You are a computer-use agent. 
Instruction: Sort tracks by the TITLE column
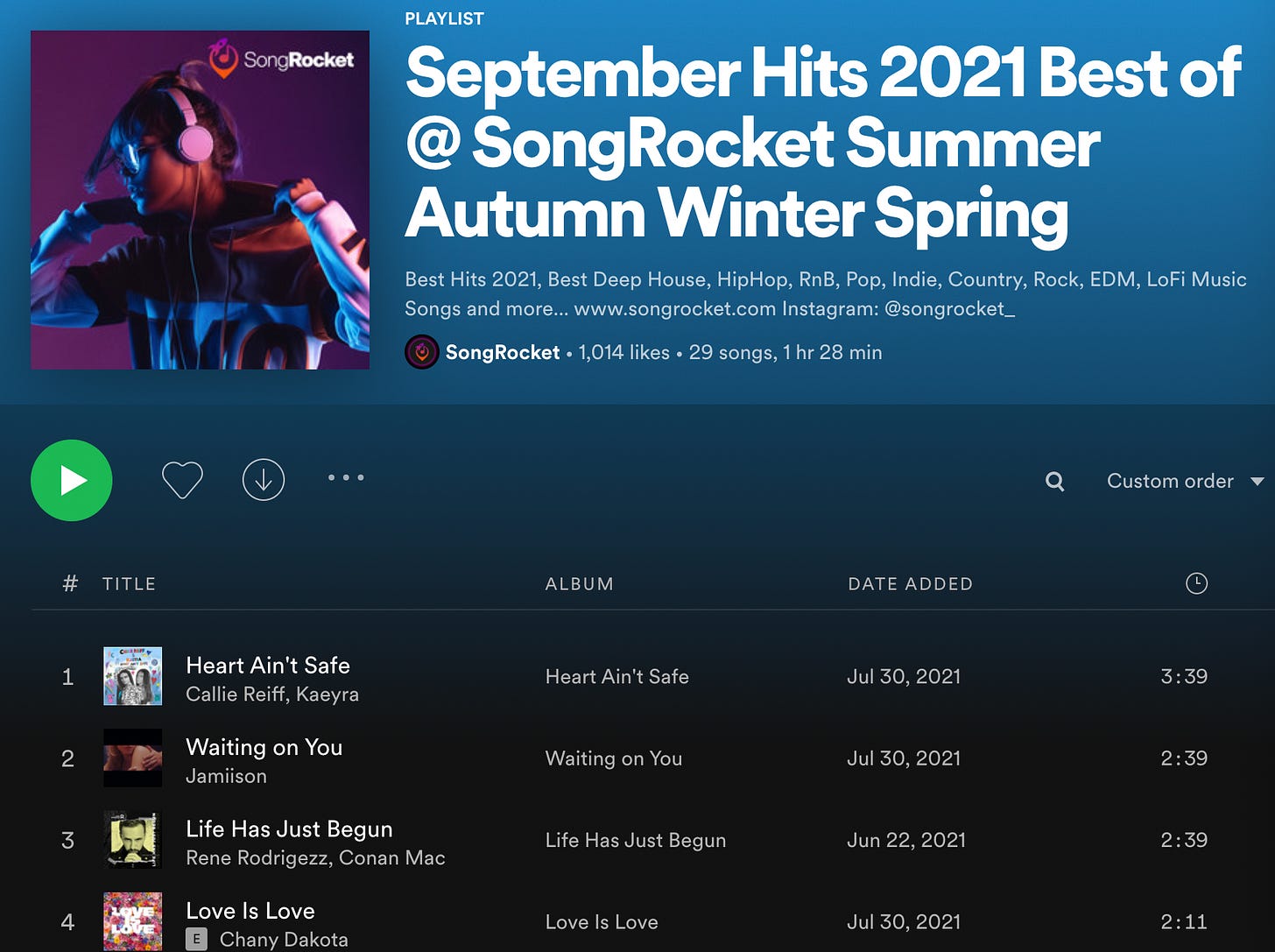[x=129, y=584]
